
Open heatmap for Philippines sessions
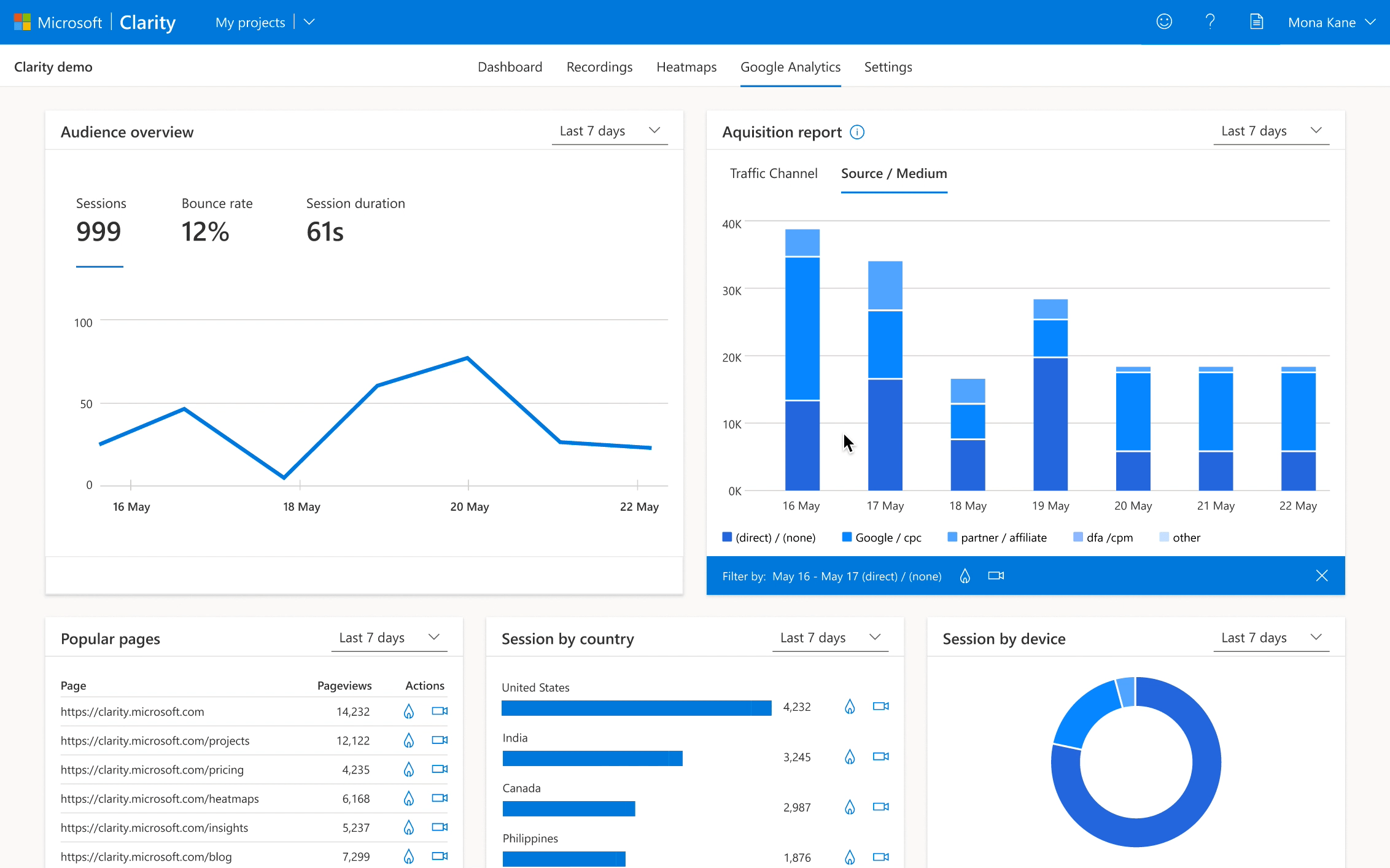coord(850,858)
